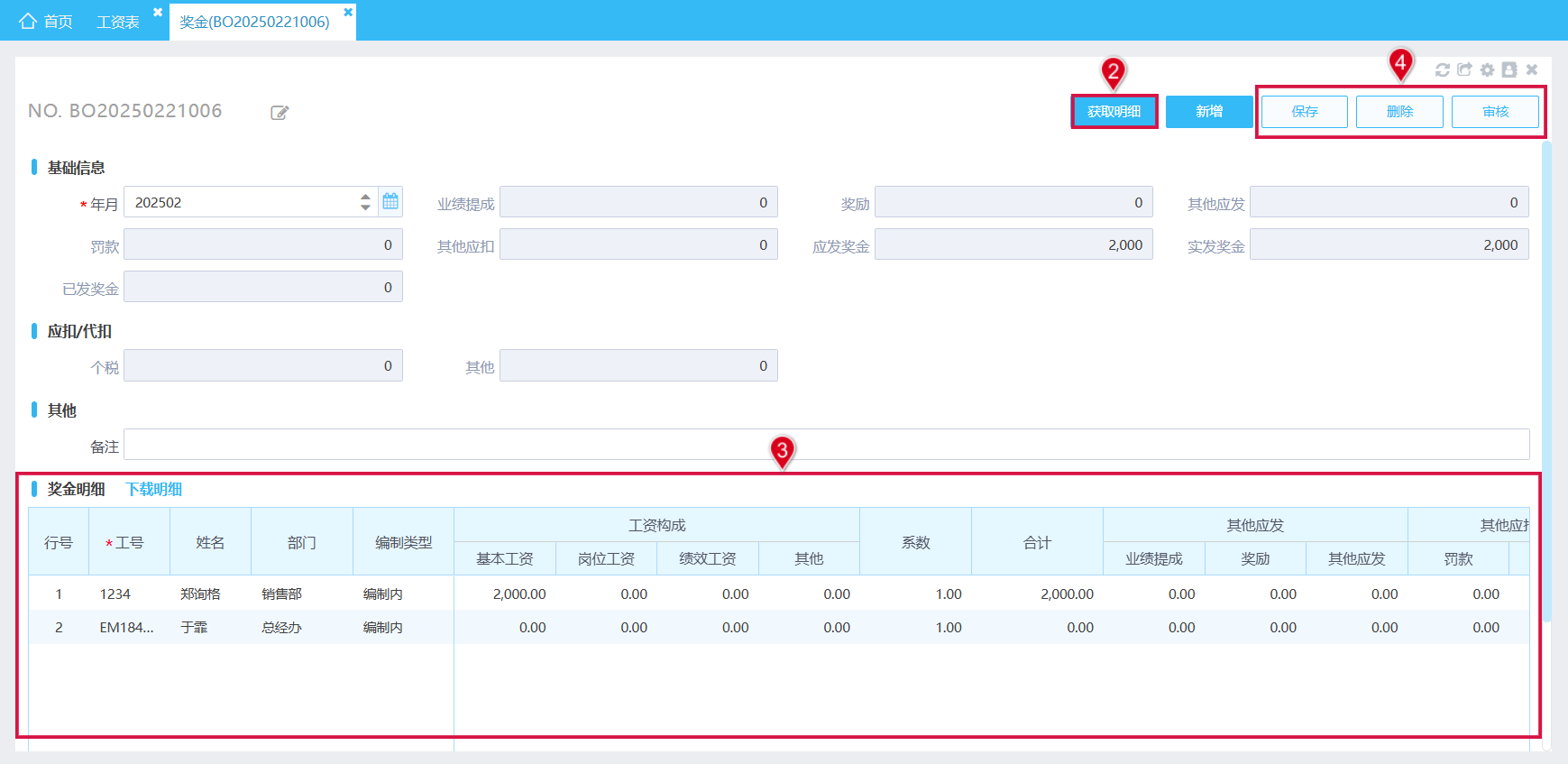Click the 工号 column header

coord(129,542)
